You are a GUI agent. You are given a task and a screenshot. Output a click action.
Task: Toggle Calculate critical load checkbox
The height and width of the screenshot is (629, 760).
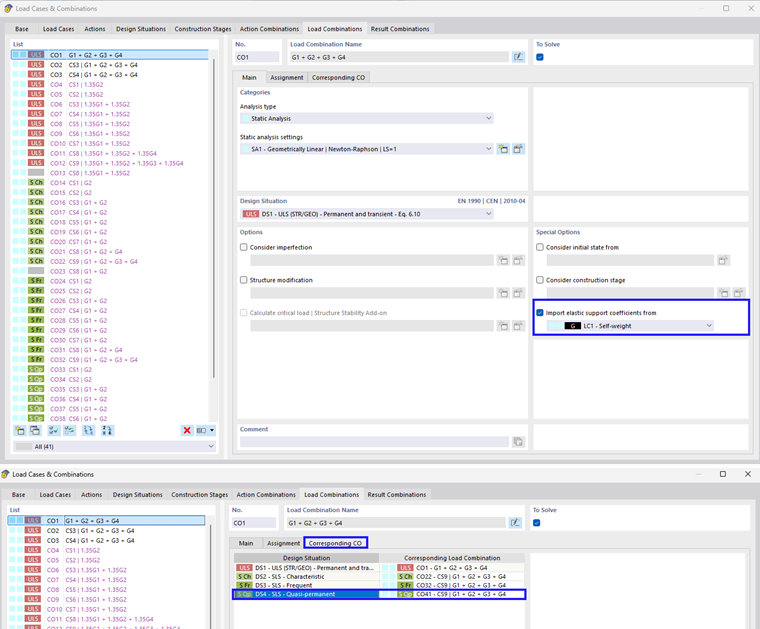(244, 313)
